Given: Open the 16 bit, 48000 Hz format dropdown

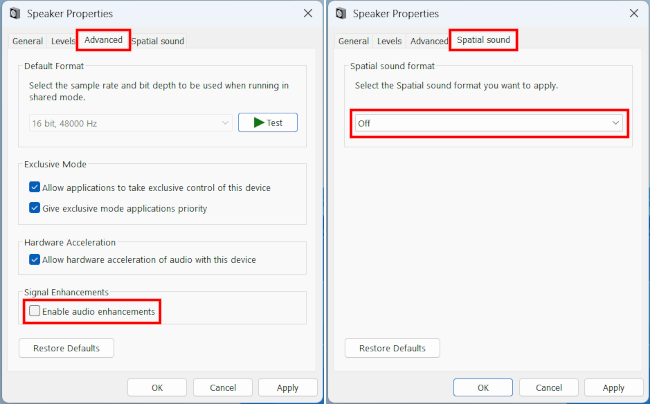Looking at the screenshot, I should click(x=130, y=123).
